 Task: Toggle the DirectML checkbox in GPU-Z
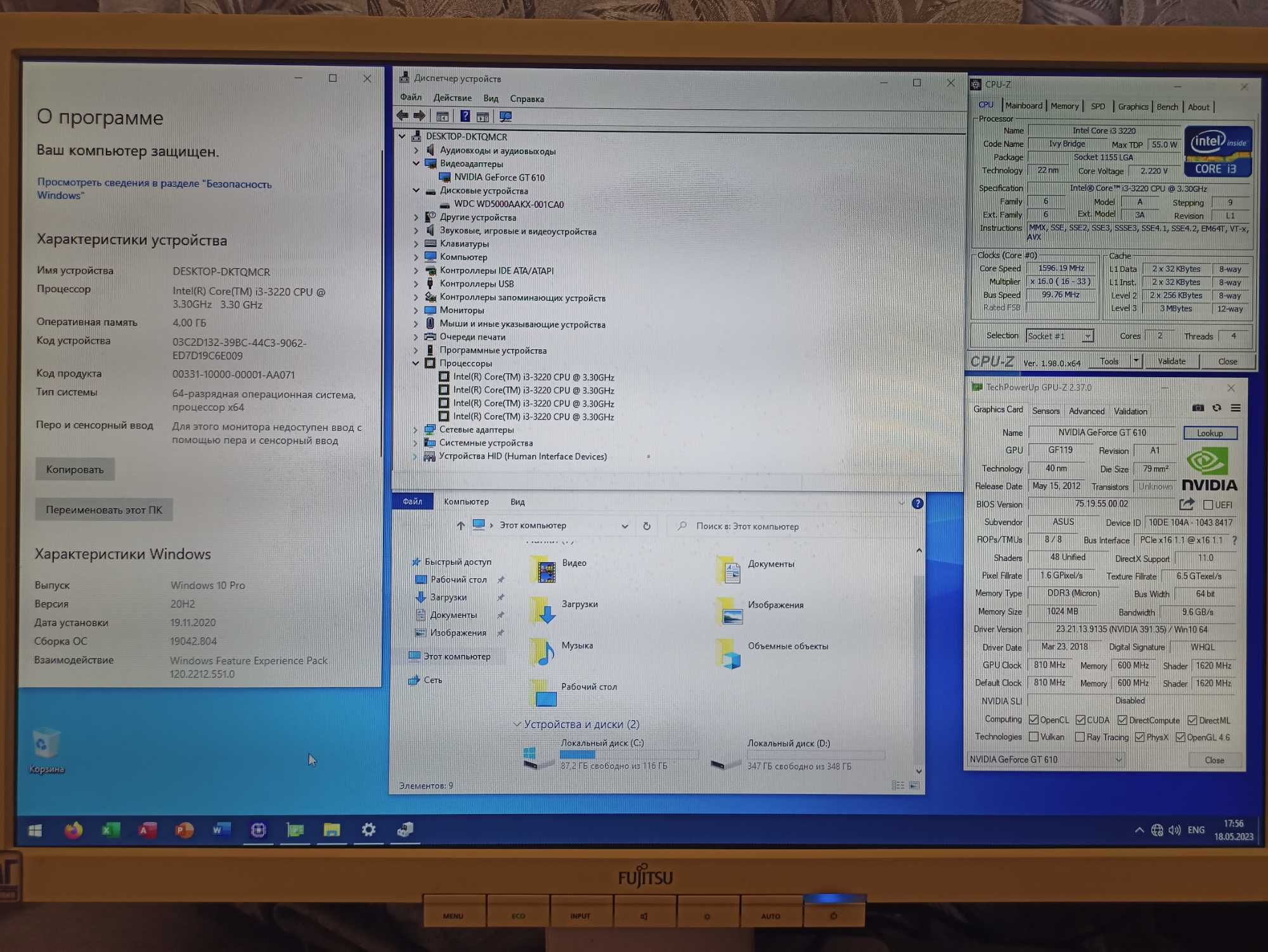[1192, 720]
